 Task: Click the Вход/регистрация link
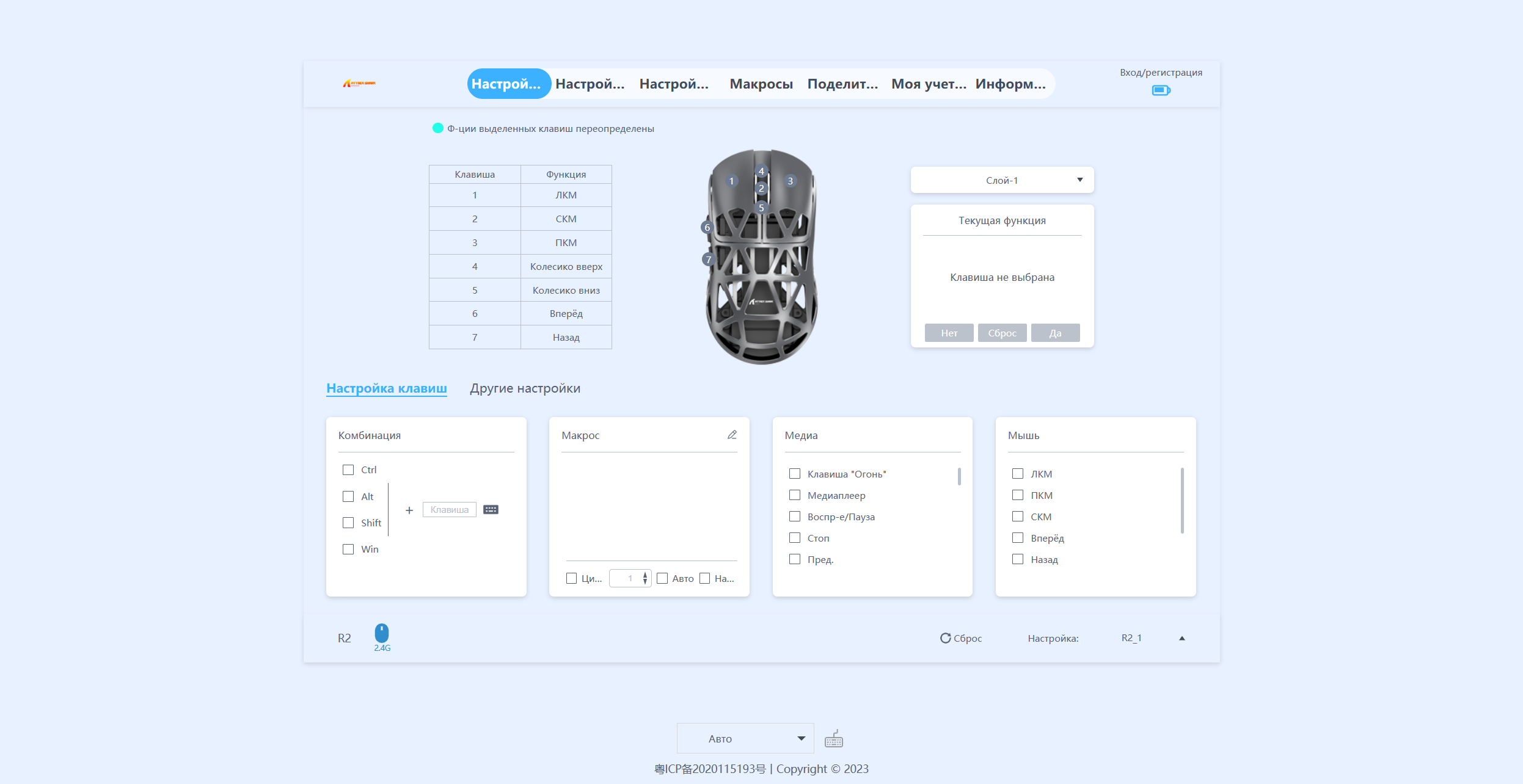click(x=1160, y=72)
